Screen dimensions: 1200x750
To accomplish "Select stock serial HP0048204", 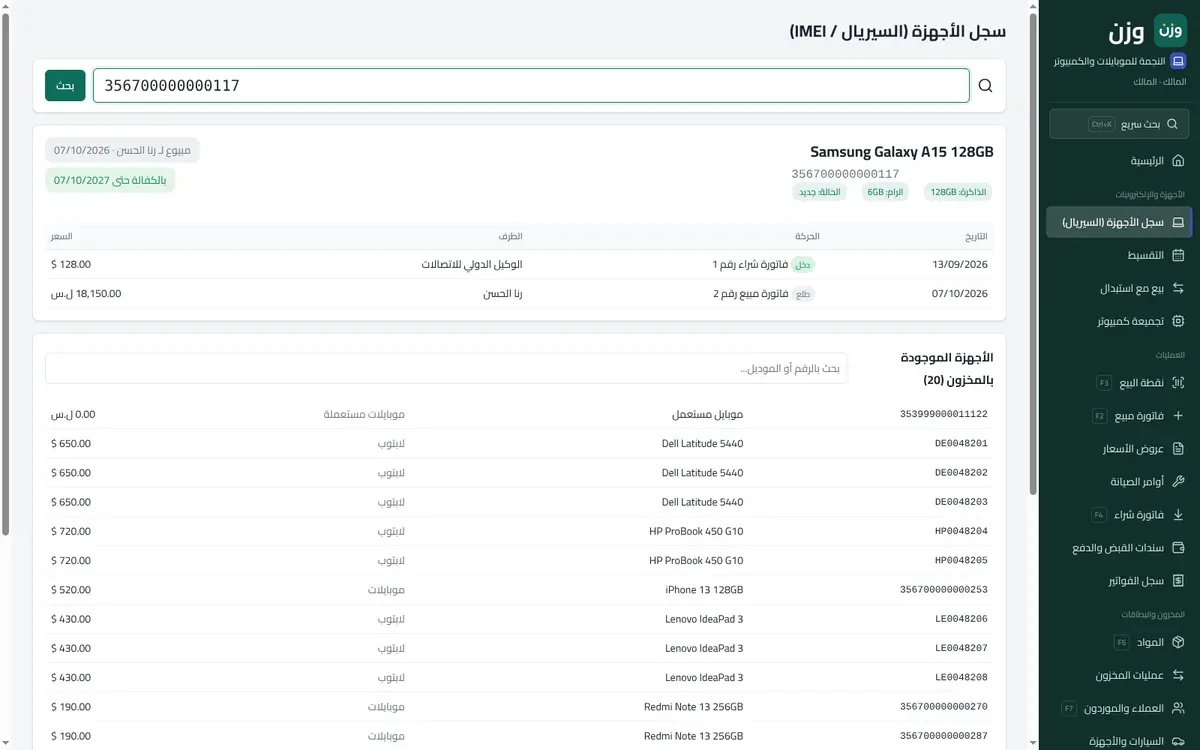I will coord(961,531).
